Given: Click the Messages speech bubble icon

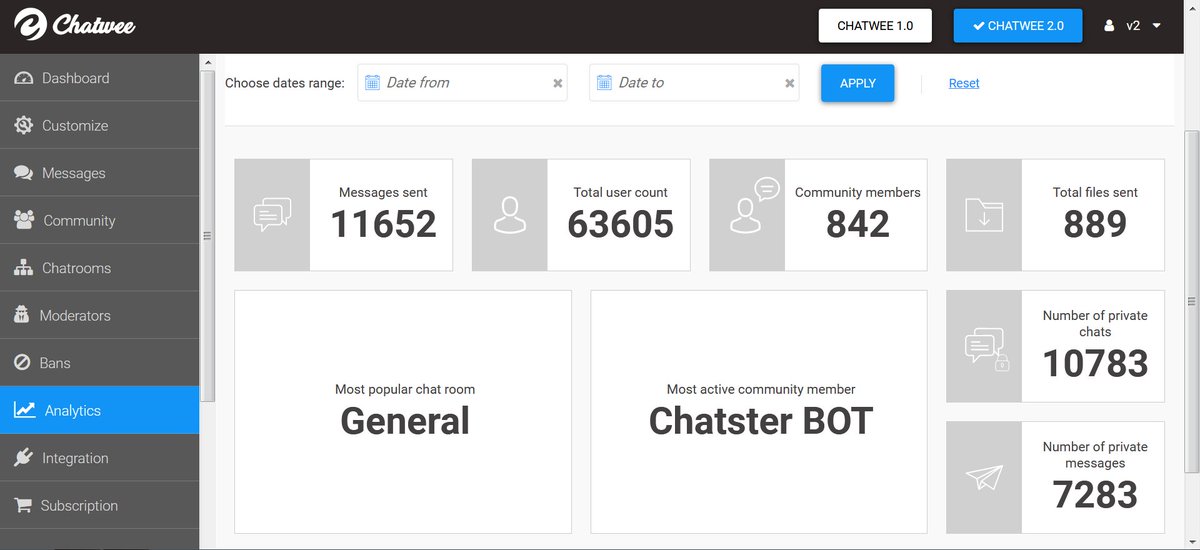Looking at the screenshot, I should point(24,173).
